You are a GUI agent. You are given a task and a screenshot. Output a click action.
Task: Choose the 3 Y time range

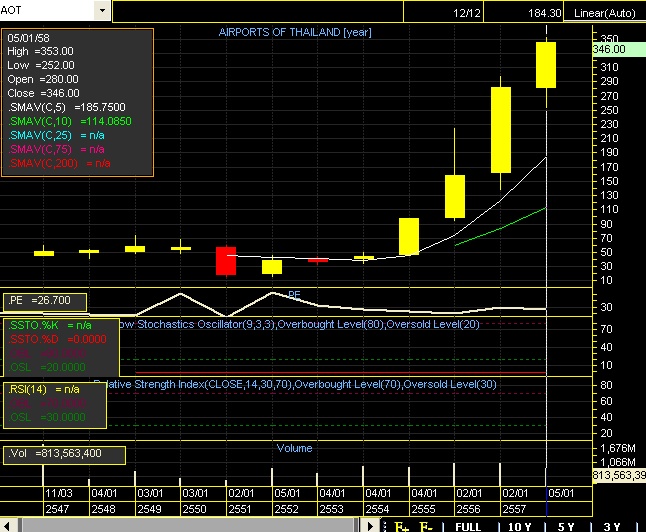[612, 525]
